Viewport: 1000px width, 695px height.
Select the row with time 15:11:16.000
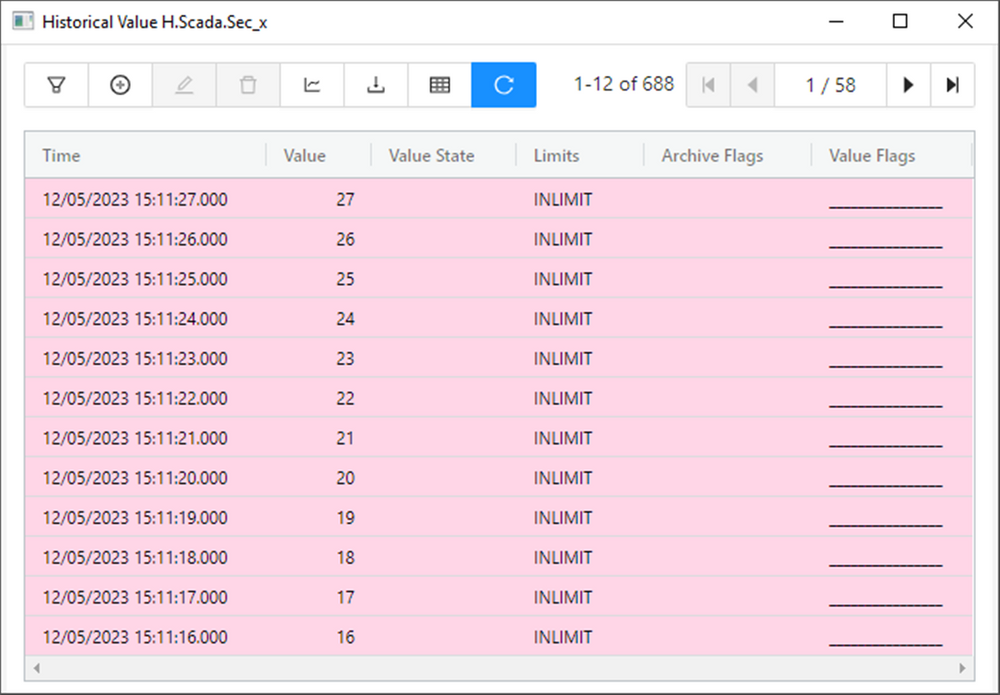pyautogui.click(x=135, y=637)
